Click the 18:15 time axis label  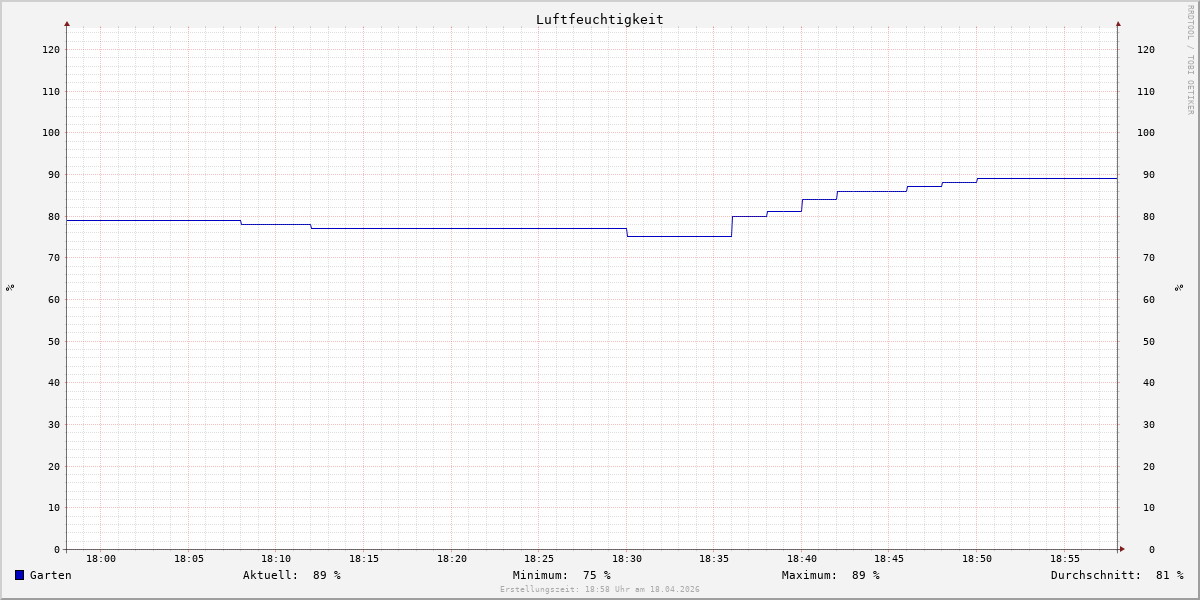coord(364,559)
